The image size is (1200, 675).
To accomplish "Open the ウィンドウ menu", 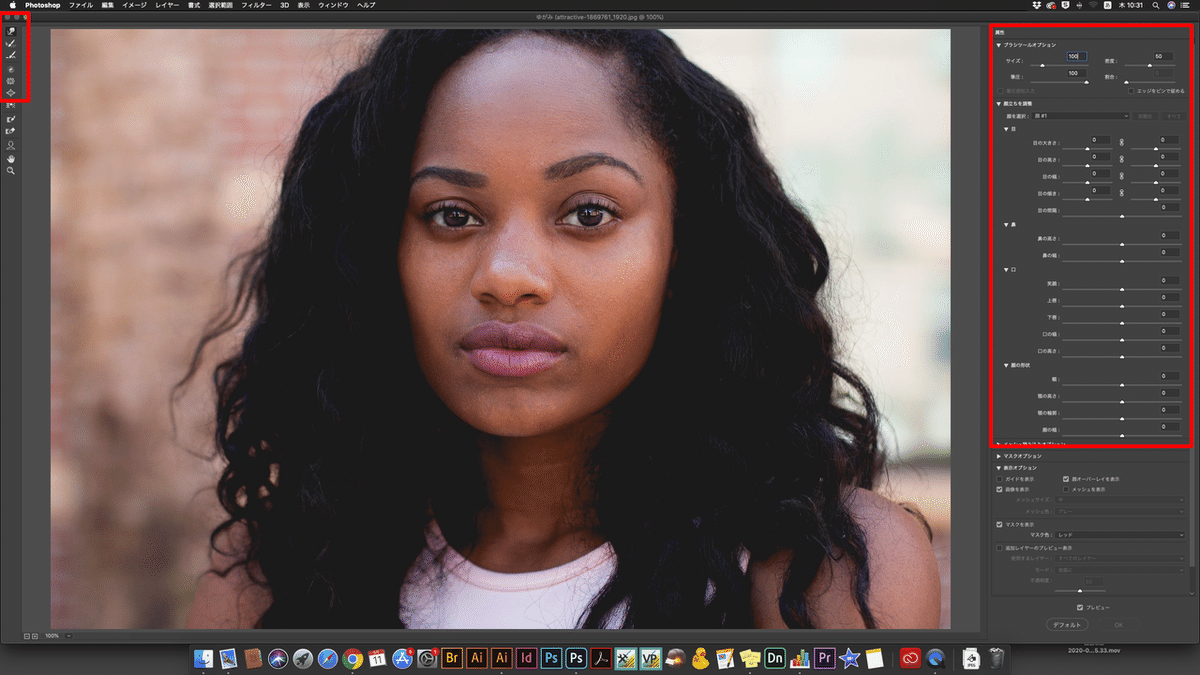I will point(333,5).
